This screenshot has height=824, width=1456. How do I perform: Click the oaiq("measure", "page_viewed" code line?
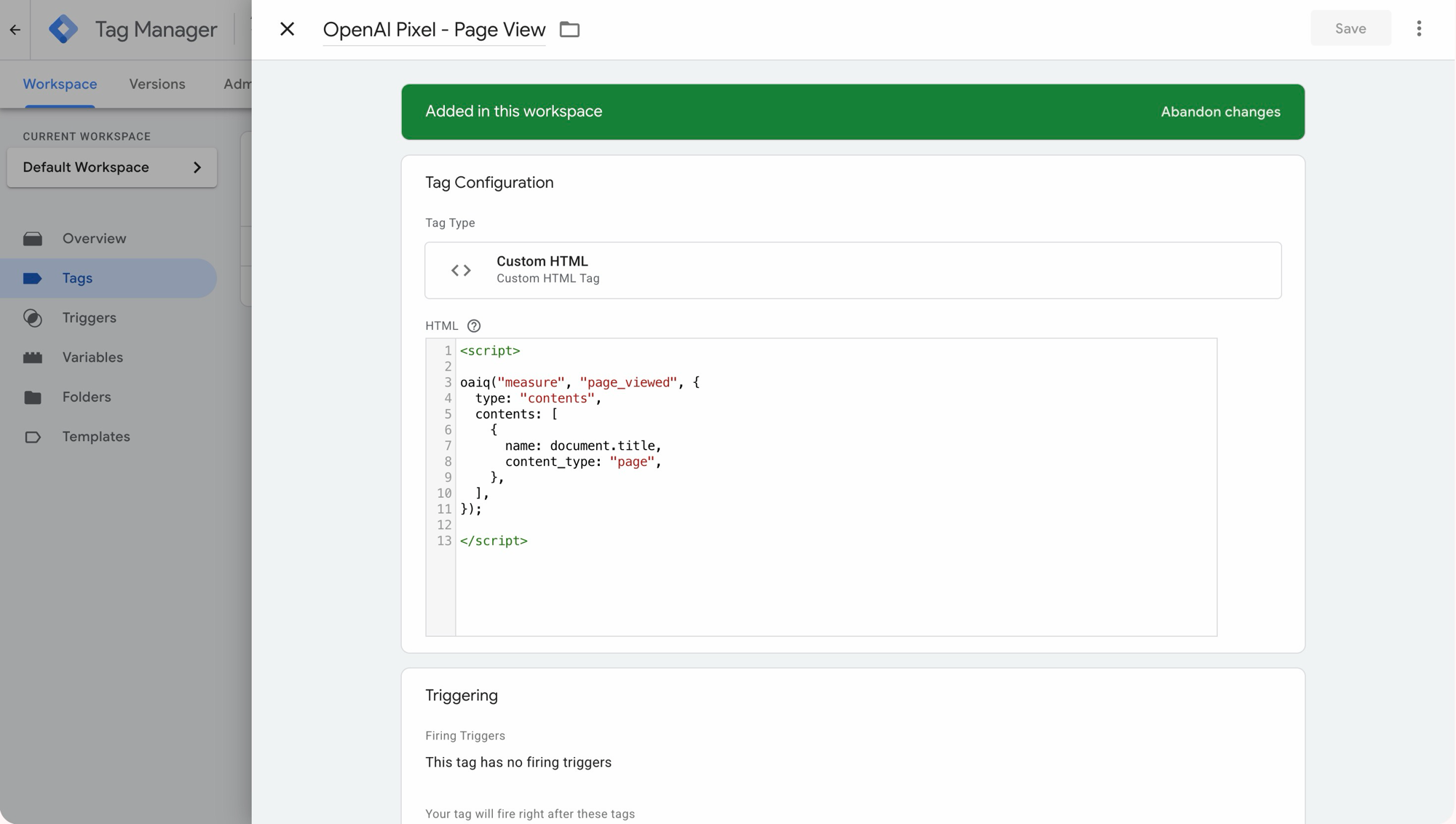[579, 382]
